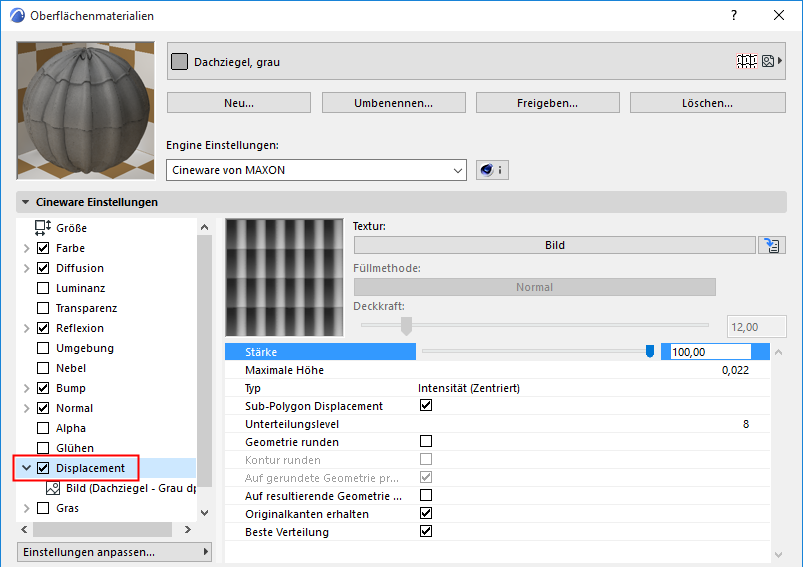Enable the Gras channel checkbox

pyautogui.click(x=43, y=508)
